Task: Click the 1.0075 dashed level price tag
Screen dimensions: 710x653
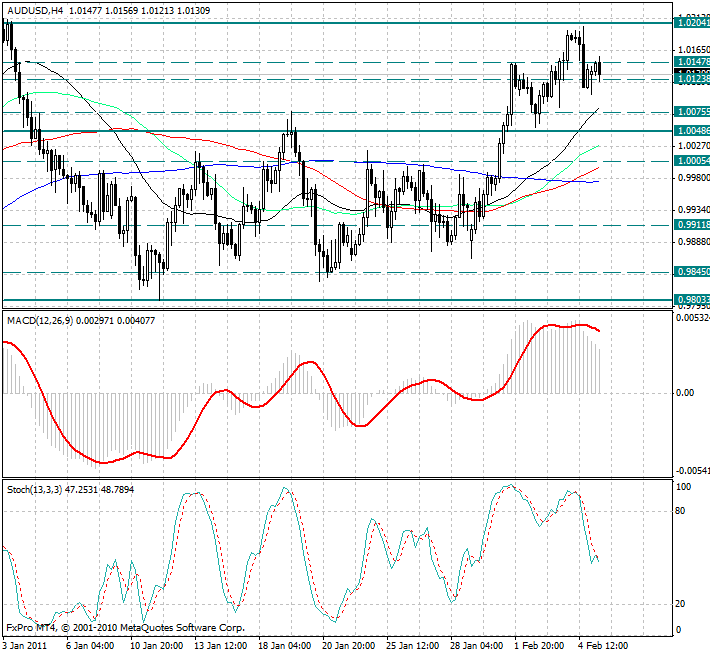Action: point(692,112)
